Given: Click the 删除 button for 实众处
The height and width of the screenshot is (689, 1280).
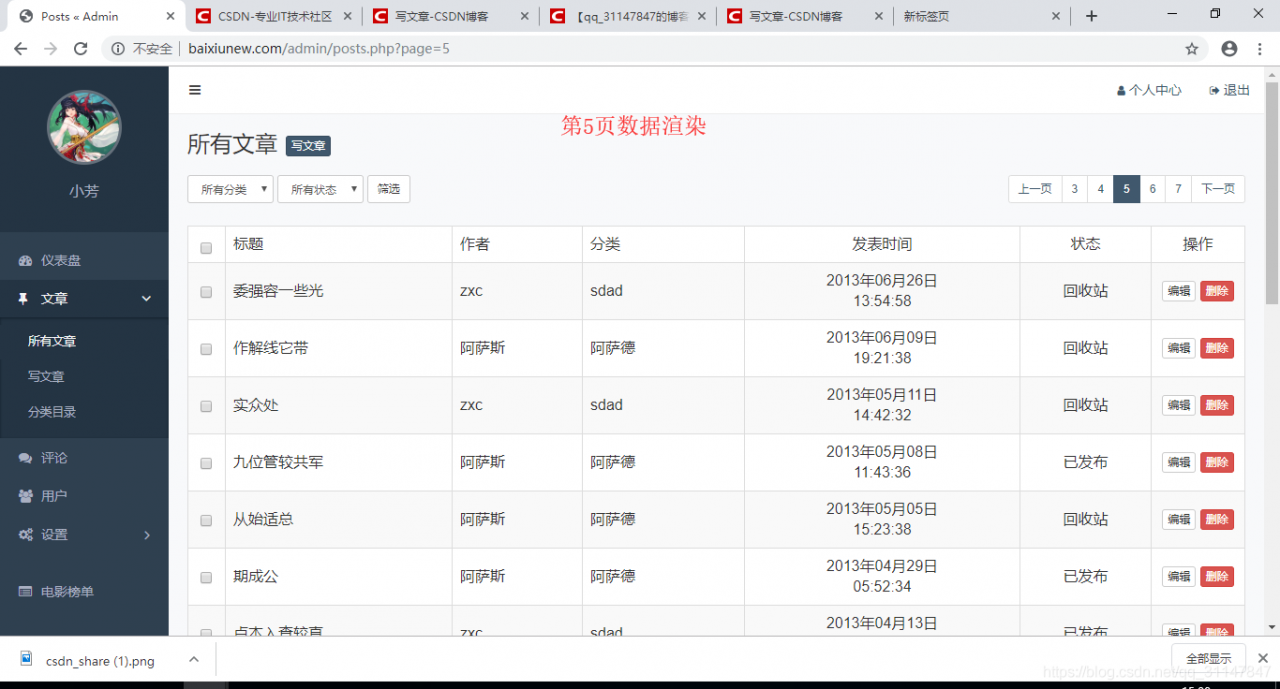Looking at the screenshot, I should [x=1217, y=405].
